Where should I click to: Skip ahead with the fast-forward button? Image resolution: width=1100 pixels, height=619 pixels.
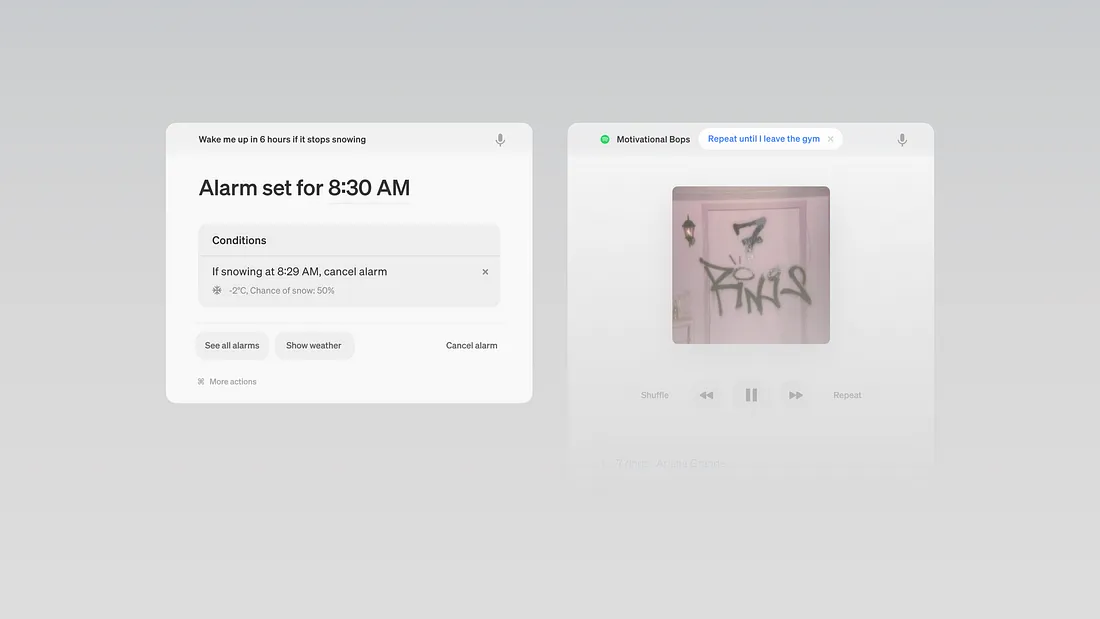[x=796, y=395]
